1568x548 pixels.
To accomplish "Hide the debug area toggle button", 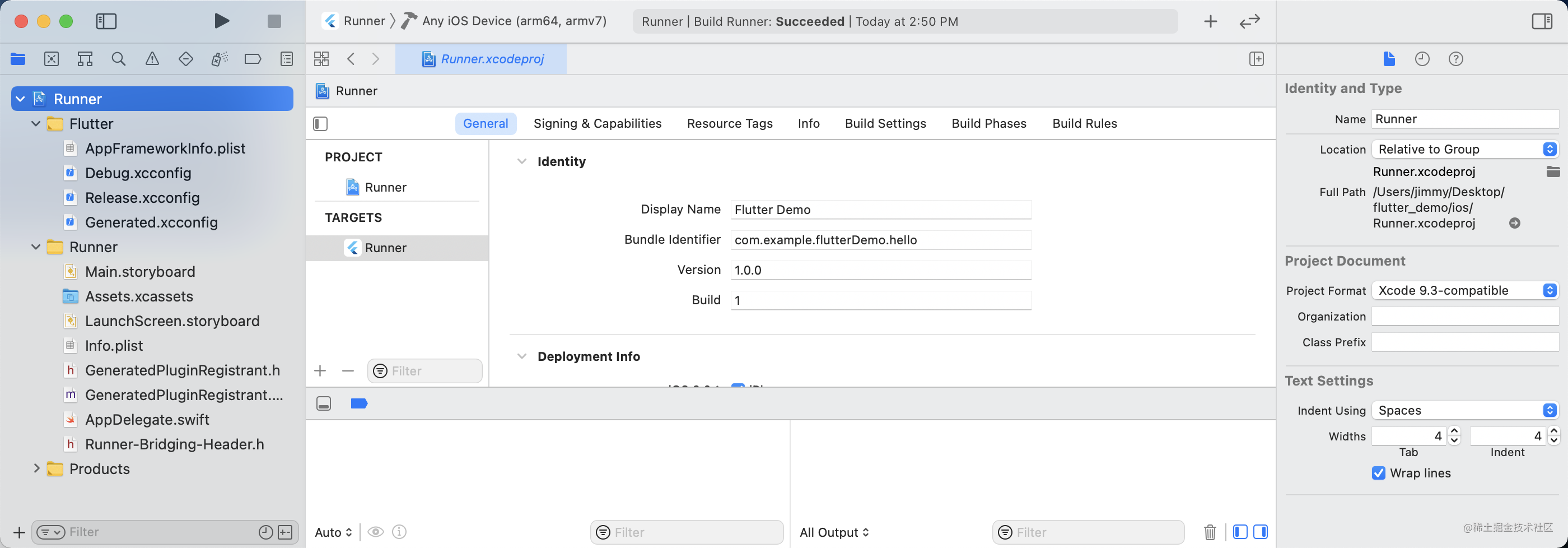I will [324, 403].
